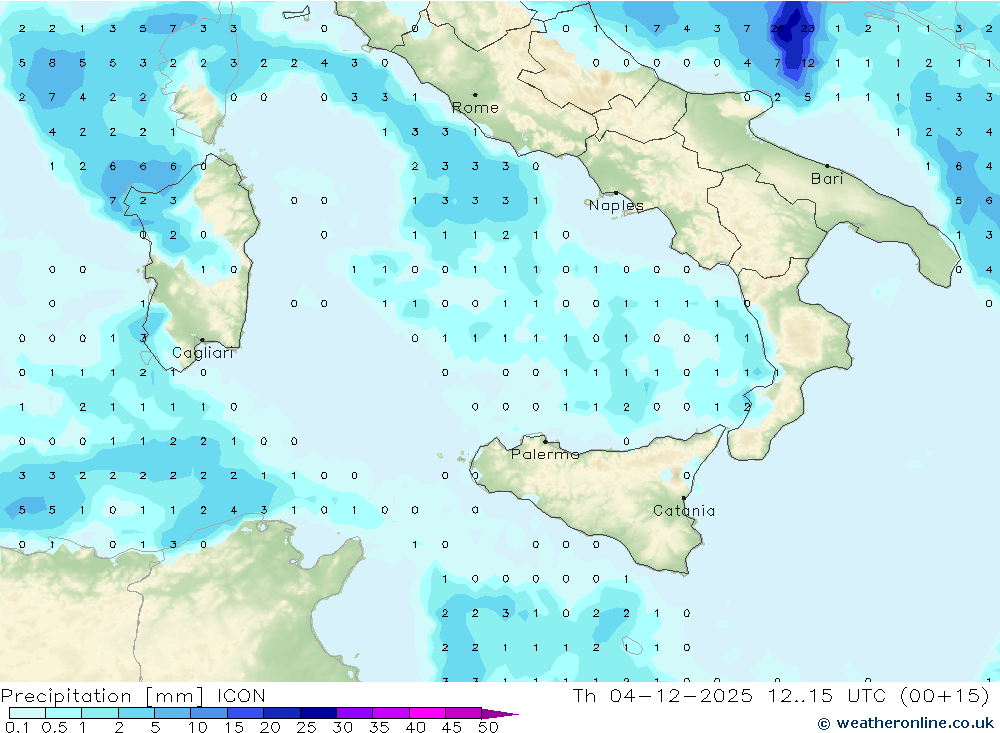Click the '0.1' legend scale value
1000x733 pixels.
pyautogui.click(x=17, y=727)
